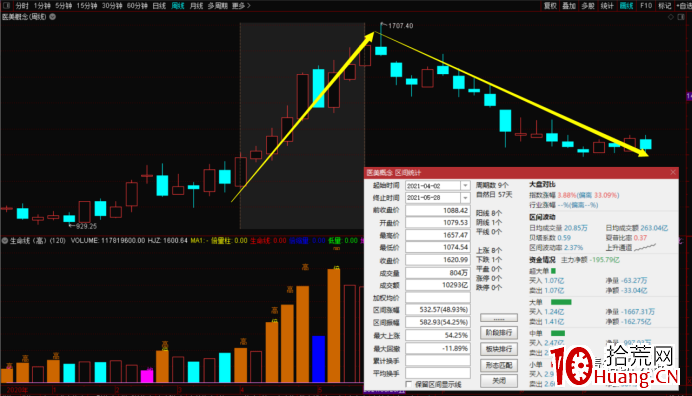This screenshot has height=396, width=692.
Task: Enable 保留区间显示线 checkbox
Action: 408,384
